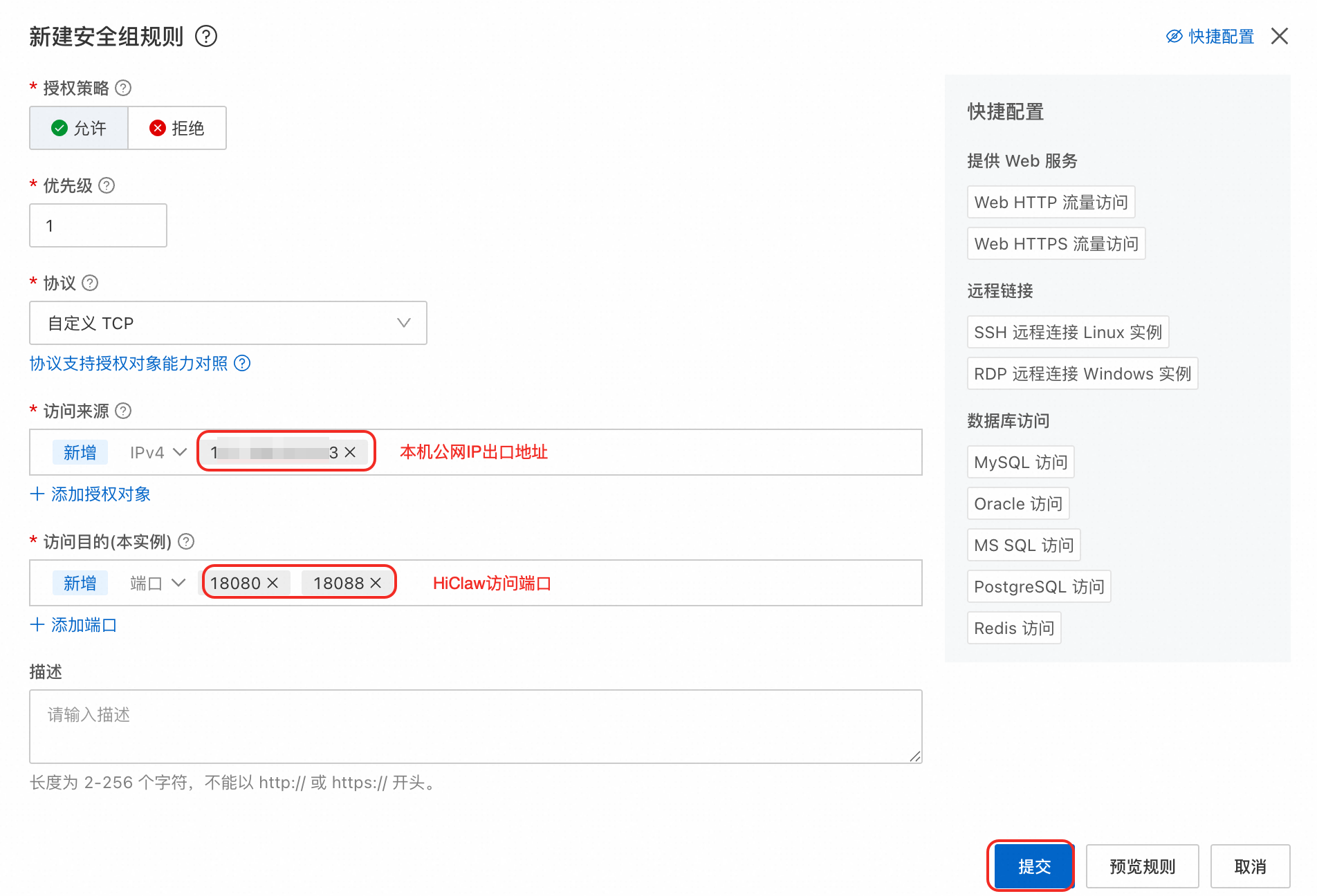Click 取消 button
This screenshot has width=1317, height=896.
1251,866
